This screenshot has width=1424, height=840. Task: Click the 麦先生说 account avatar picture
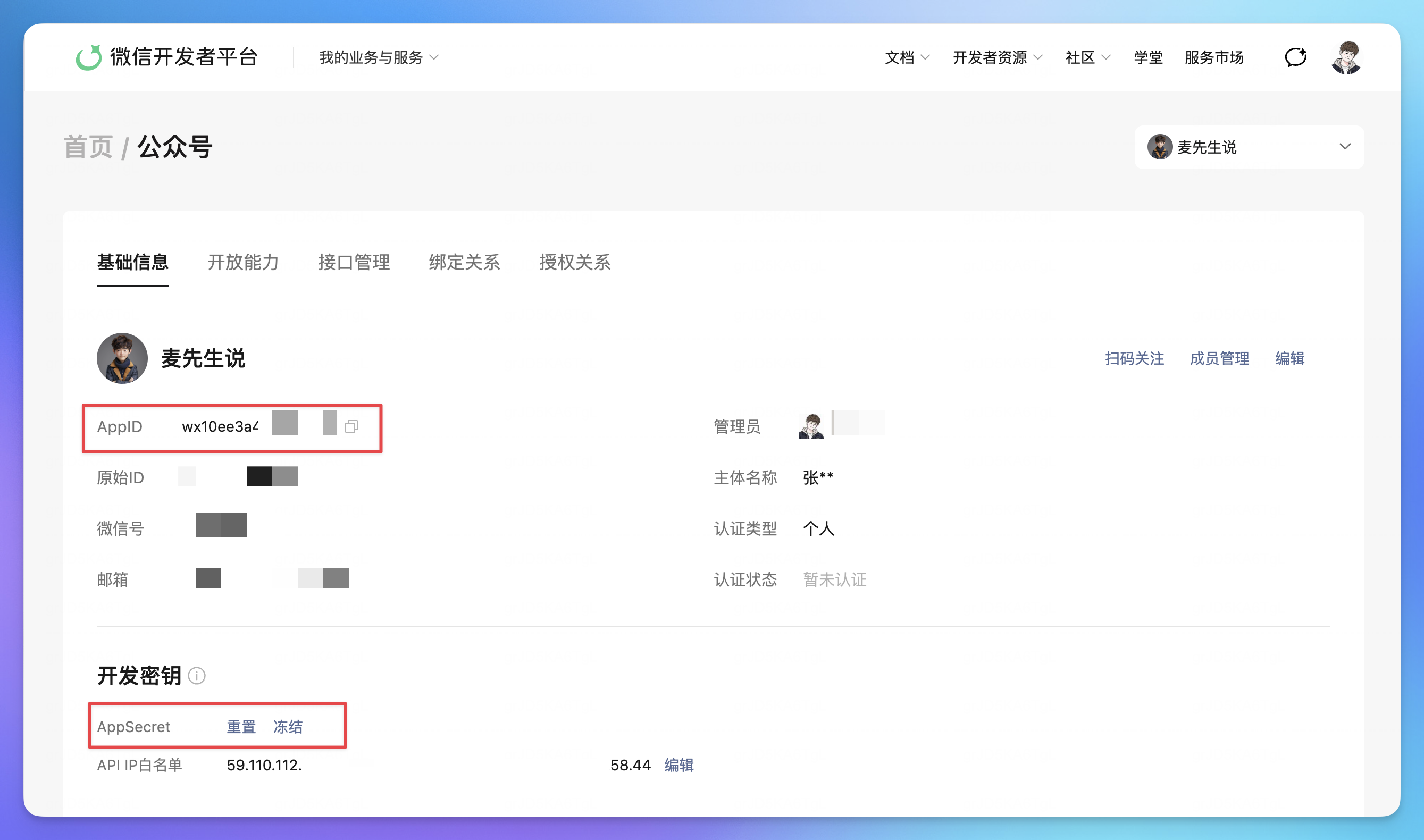122,358
